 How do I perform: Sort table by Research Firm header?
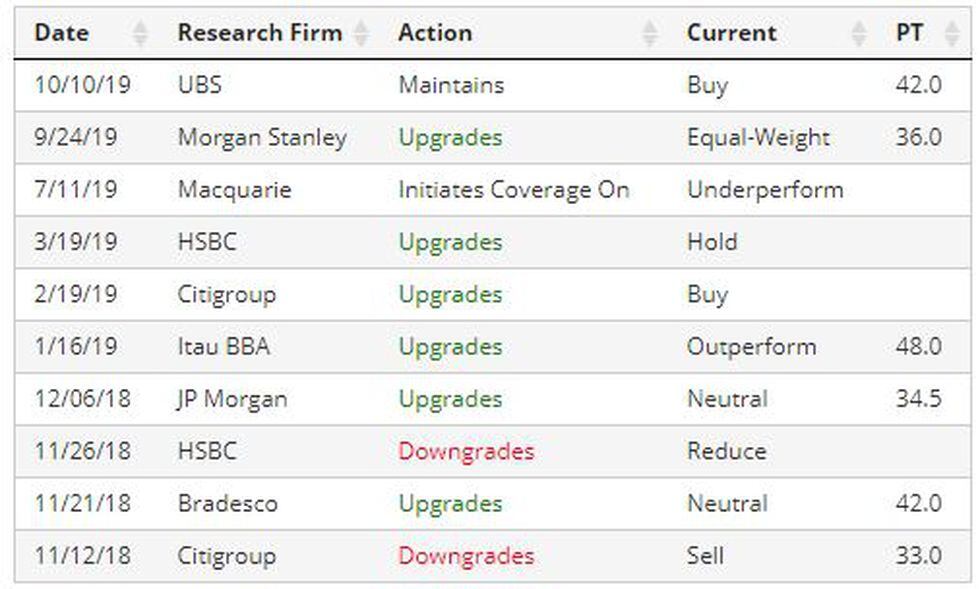coord(259,33)
